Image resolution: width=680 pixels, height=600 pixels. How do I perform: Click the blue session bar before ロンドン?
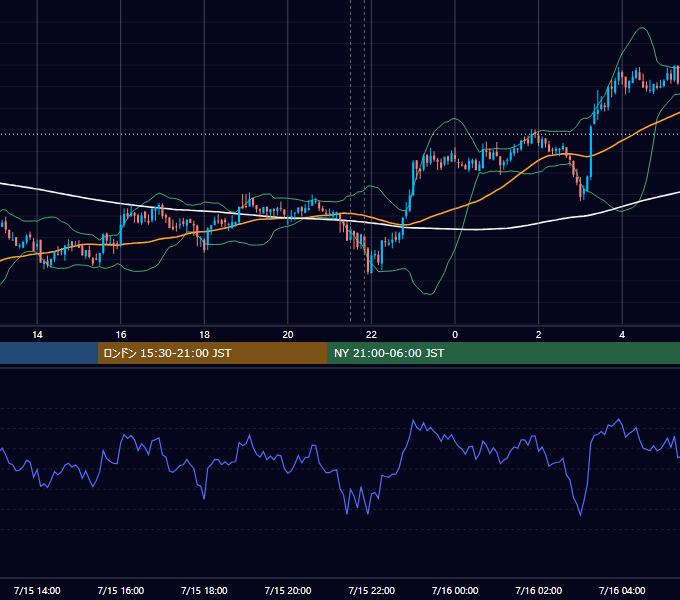(49, 353)
